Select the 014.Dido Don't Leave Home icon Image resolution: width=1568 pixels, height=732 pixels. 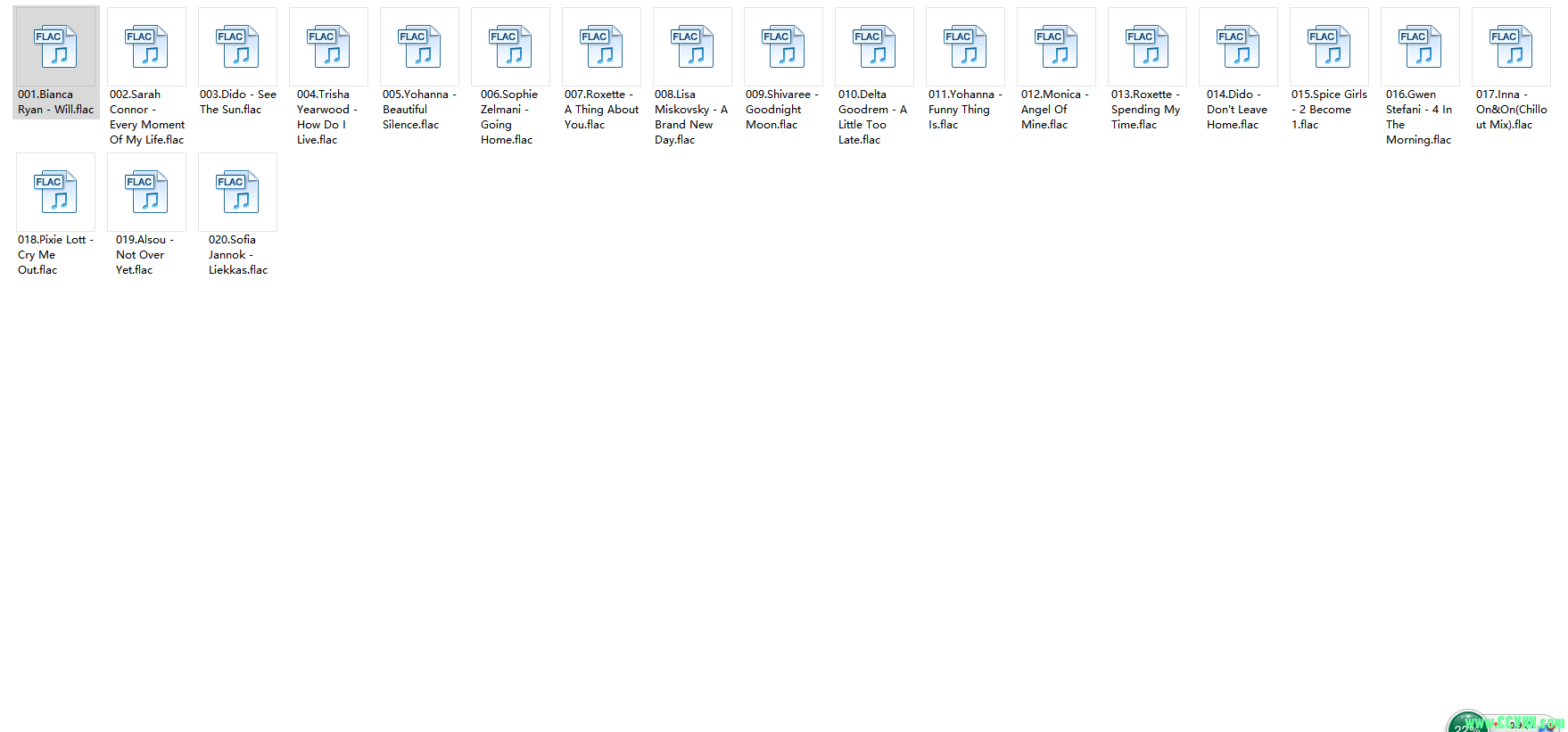1238,47
